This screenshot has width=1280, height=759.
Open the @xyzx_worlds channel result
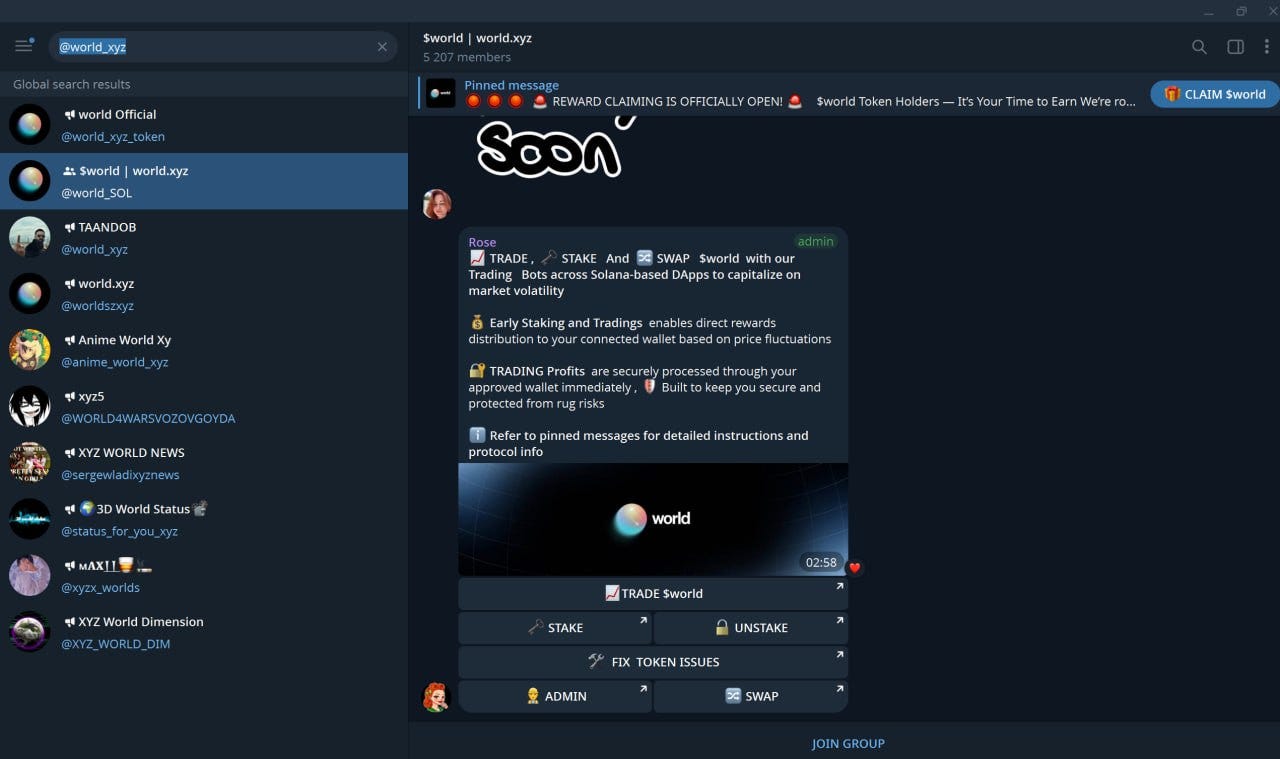tap(204, 576)
